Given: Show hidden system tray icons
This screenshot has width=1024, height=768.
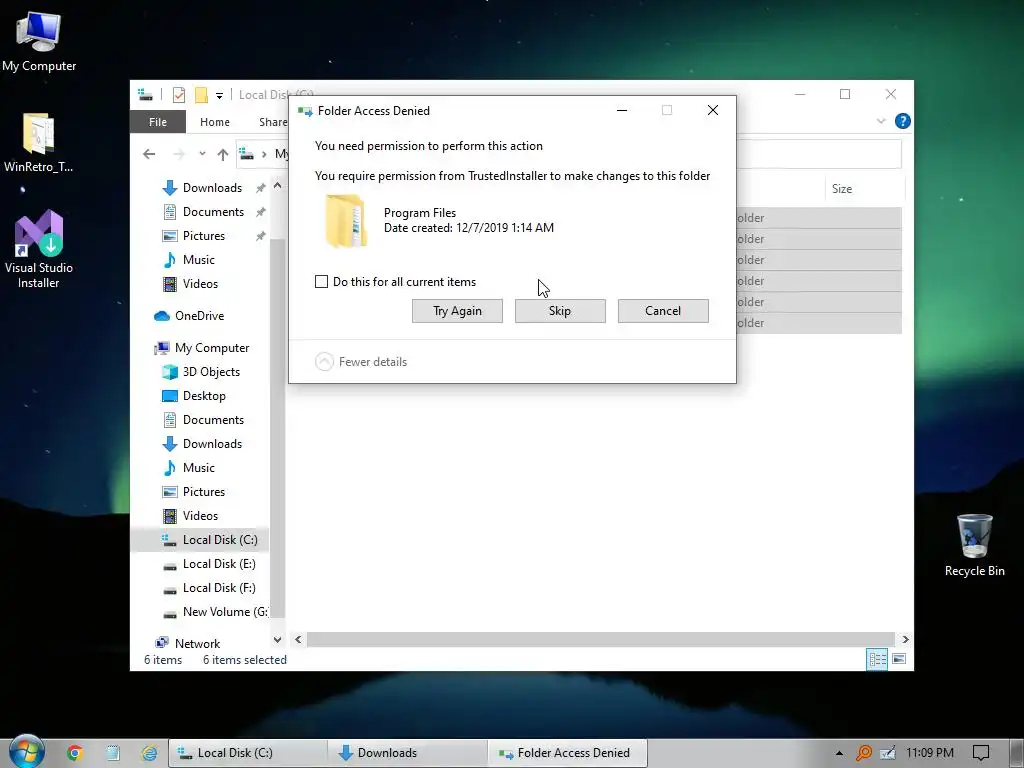Looking at the screenshot, I should tap(839, 753).
